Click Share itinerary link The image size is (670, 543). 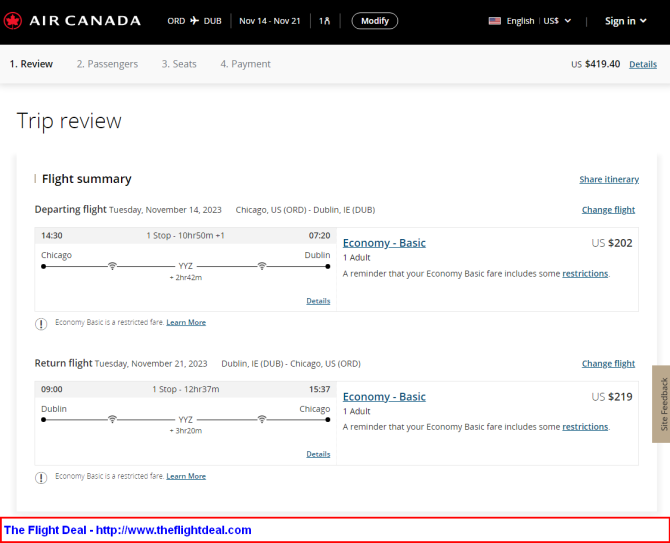(x=609, y=179)
